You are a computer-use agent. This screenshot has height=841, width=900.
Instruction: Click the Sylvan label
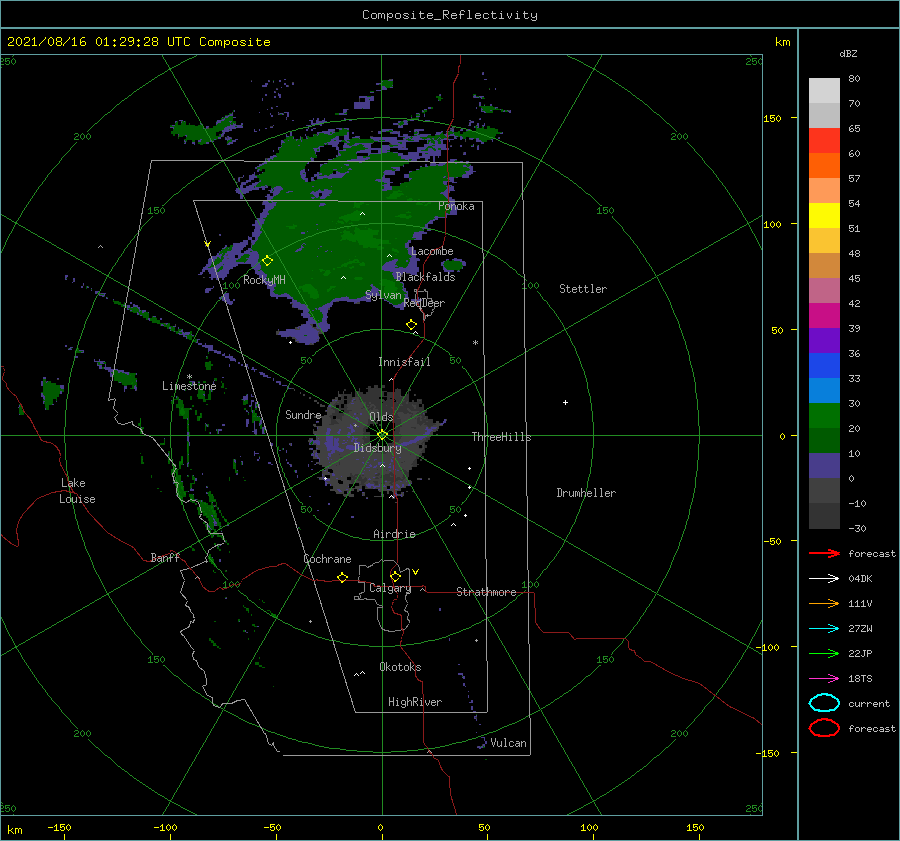click(383, 295)
